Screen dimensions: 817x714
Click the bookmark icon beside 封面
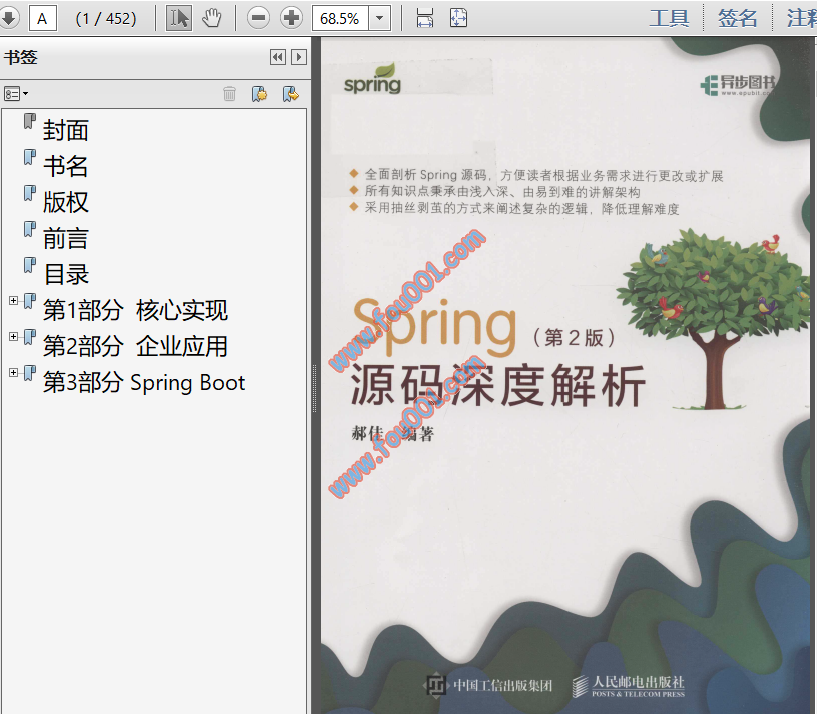30,121
